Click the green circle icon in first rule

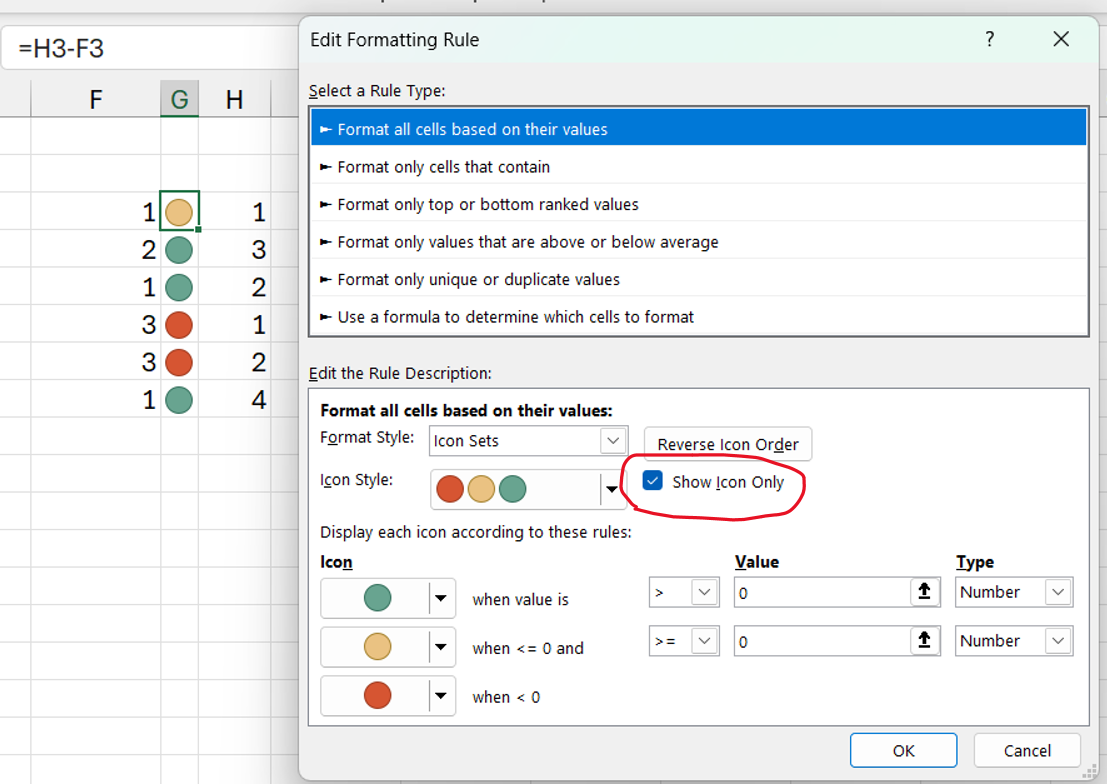coord(378,598)
